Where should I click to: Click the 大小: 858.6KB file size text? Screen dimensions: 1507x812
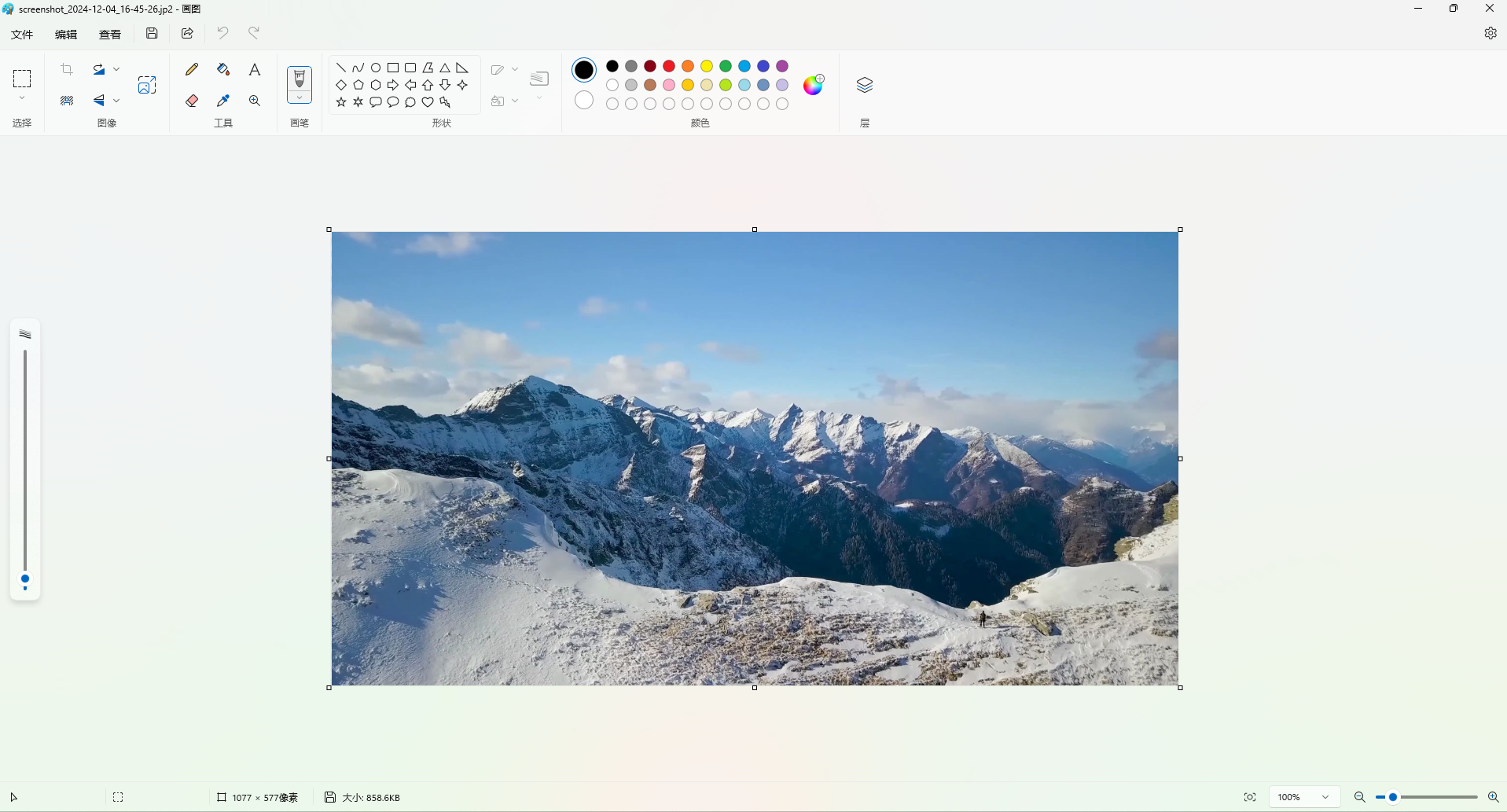click(x=371, y=797)
